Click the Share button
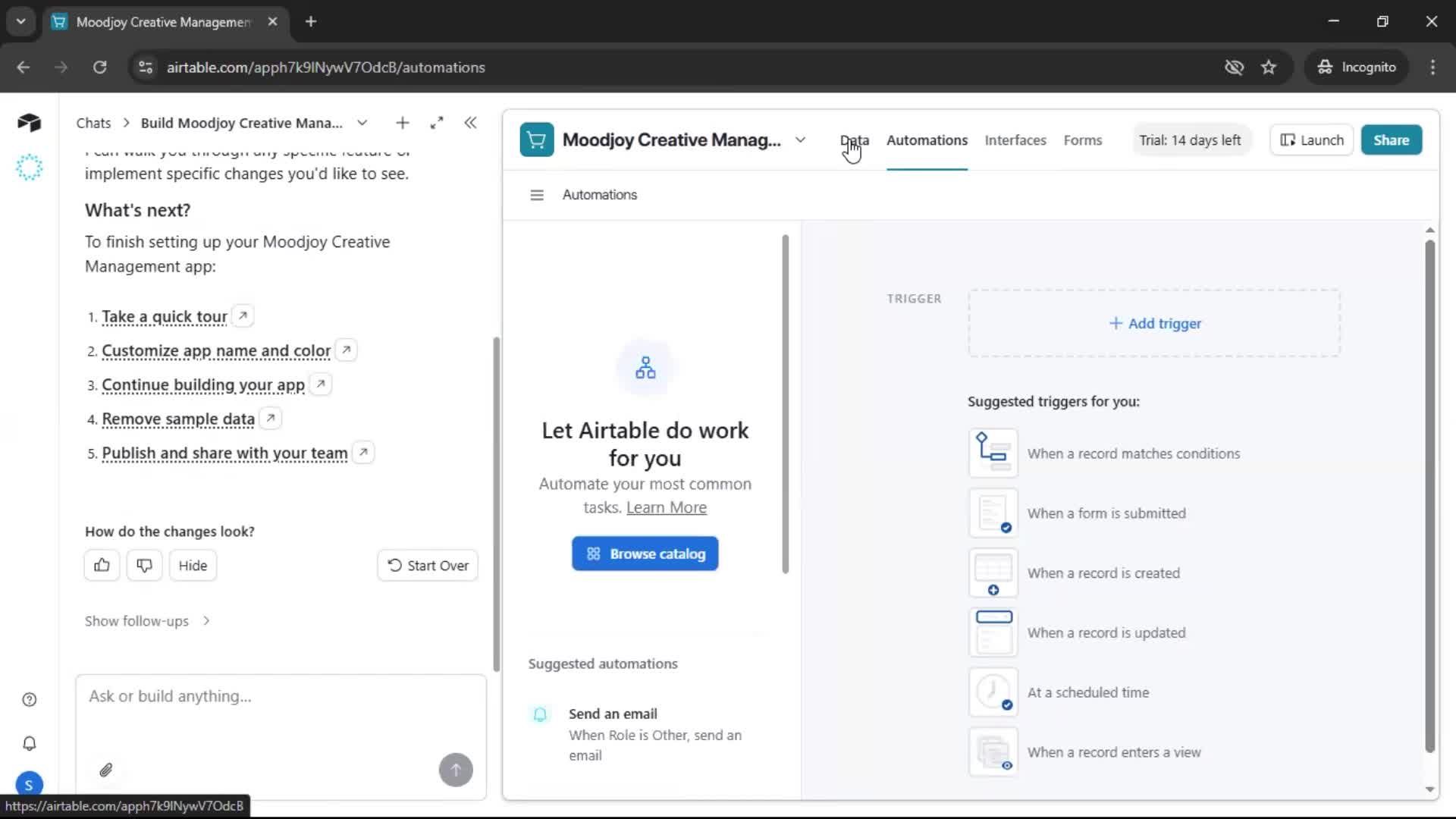The height and width of the screenshot is (819, 1456). (x=1391, y=140)
